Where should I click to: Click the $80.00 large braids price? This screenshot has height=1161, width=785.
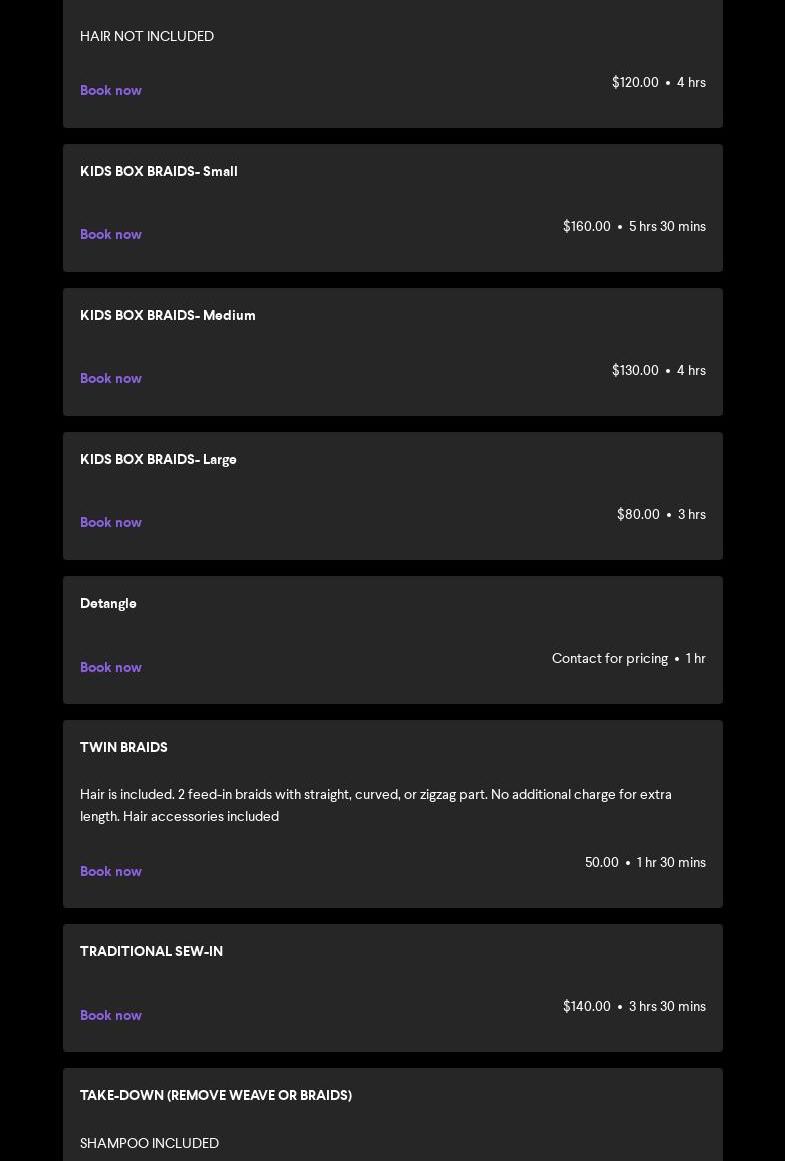pos(638,514)
